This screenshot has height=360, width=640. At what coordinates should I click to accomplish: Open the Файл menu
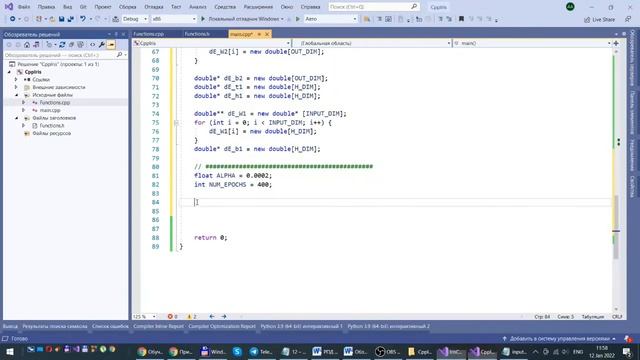24,7
